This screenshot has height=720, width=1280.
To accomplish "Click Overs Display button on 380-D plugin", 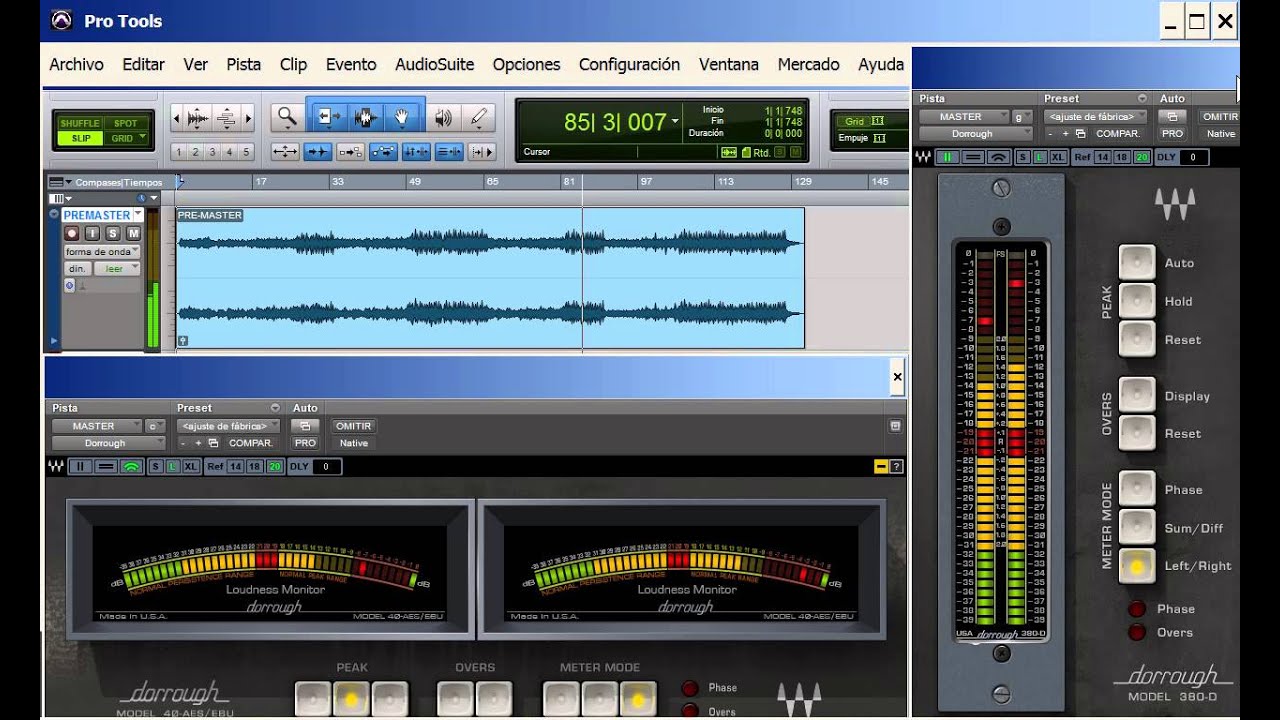I will [x=1137, y=395].
